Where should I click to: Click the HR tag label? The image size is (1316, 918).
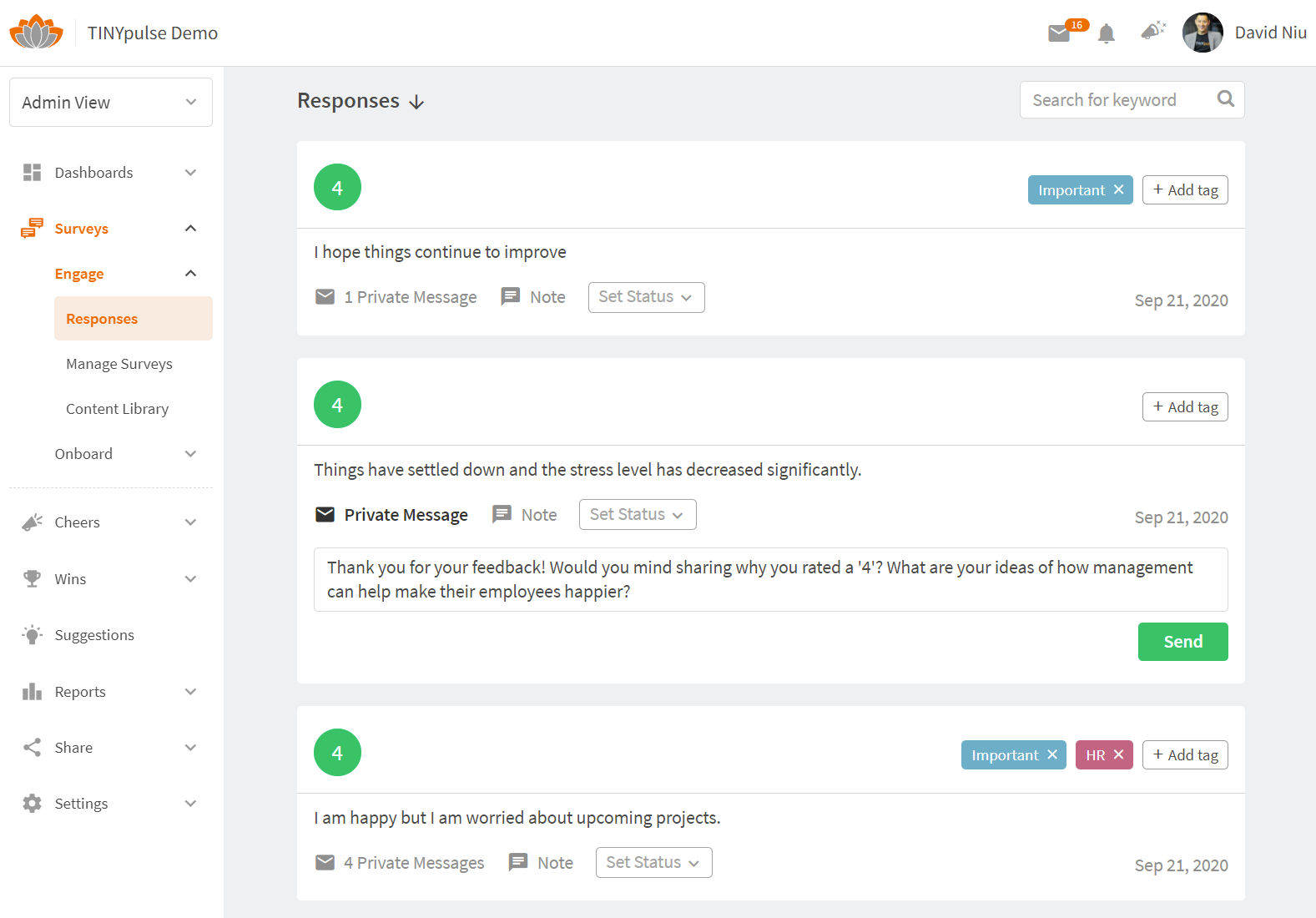pyautogui.click(x=1095, y=755)
